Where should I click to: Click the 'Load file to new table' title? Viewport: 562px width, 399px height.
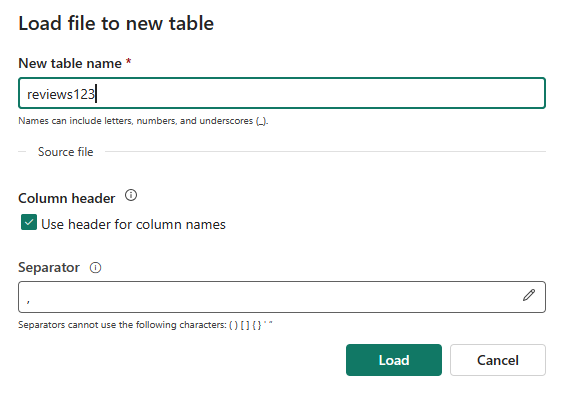[x=116, y=23]
